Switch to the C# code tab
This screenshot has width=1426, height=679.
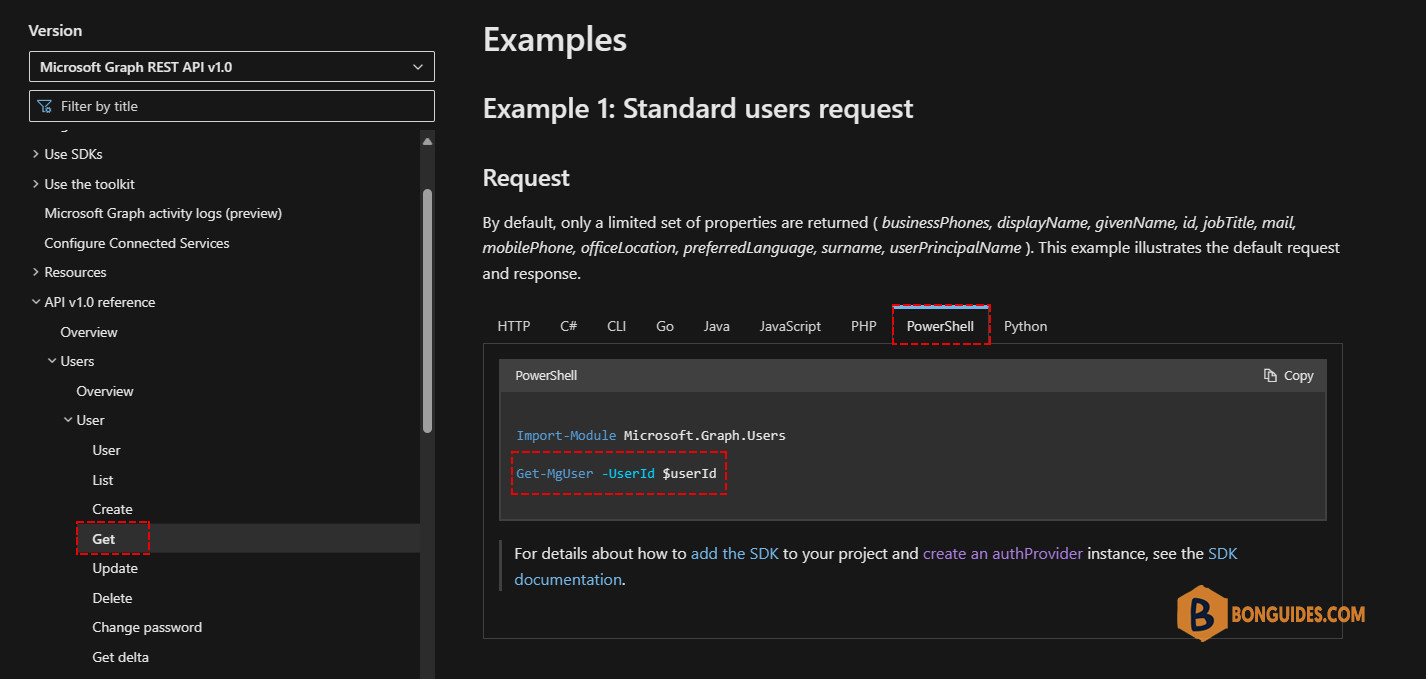click(569, 326)
